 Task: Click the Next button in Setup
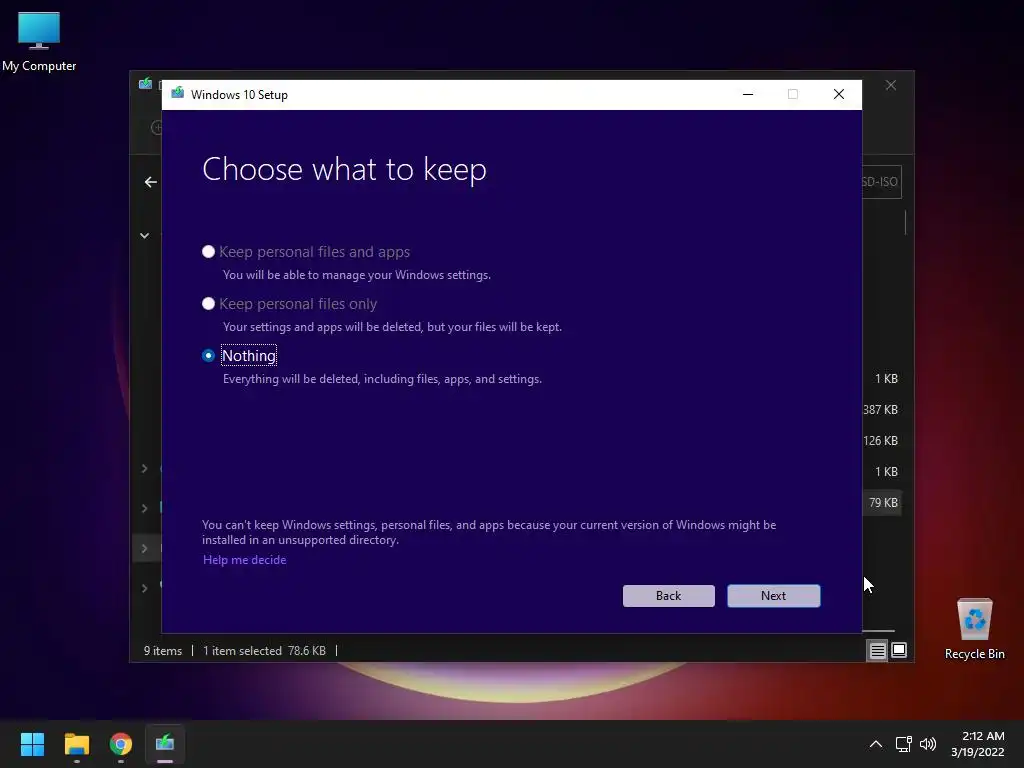tap(773, 596)
